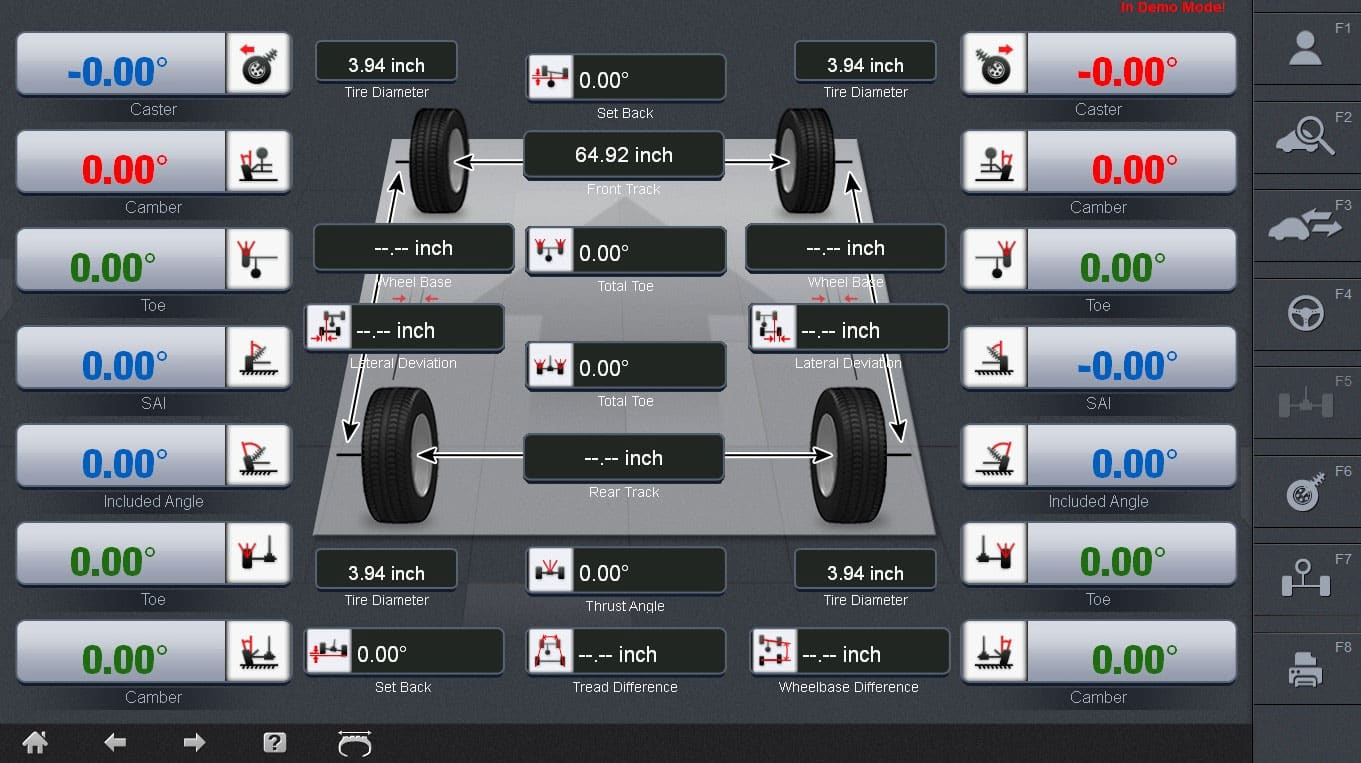Click the wheel rotation icon in bottom bar
Viewport: 1361px width, 763px height.
(x=355, y=743)
